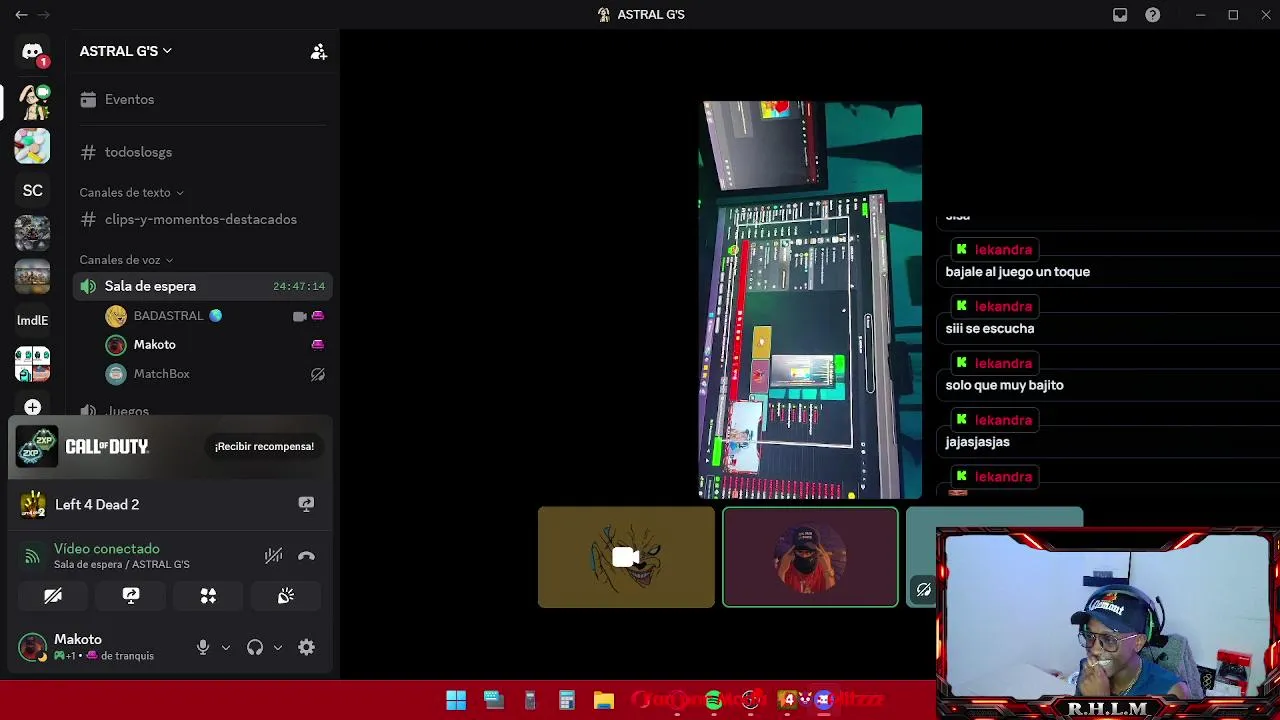This screenshot has height=720, width=1280.
Task: Open activities launcher button
Action: pyautogui.click(x=208, y=596)
